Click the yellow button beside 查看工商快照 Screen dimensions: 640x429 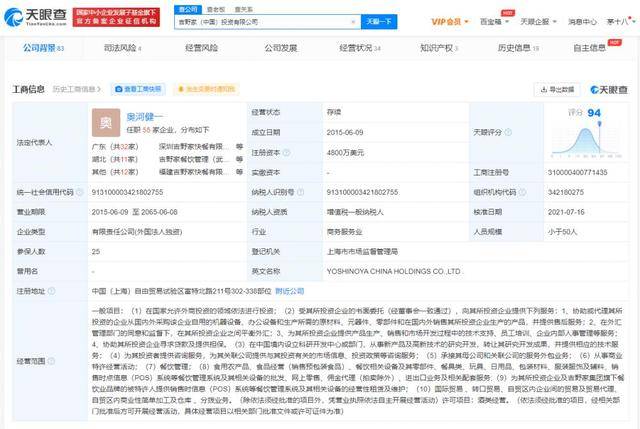point(207,89)
